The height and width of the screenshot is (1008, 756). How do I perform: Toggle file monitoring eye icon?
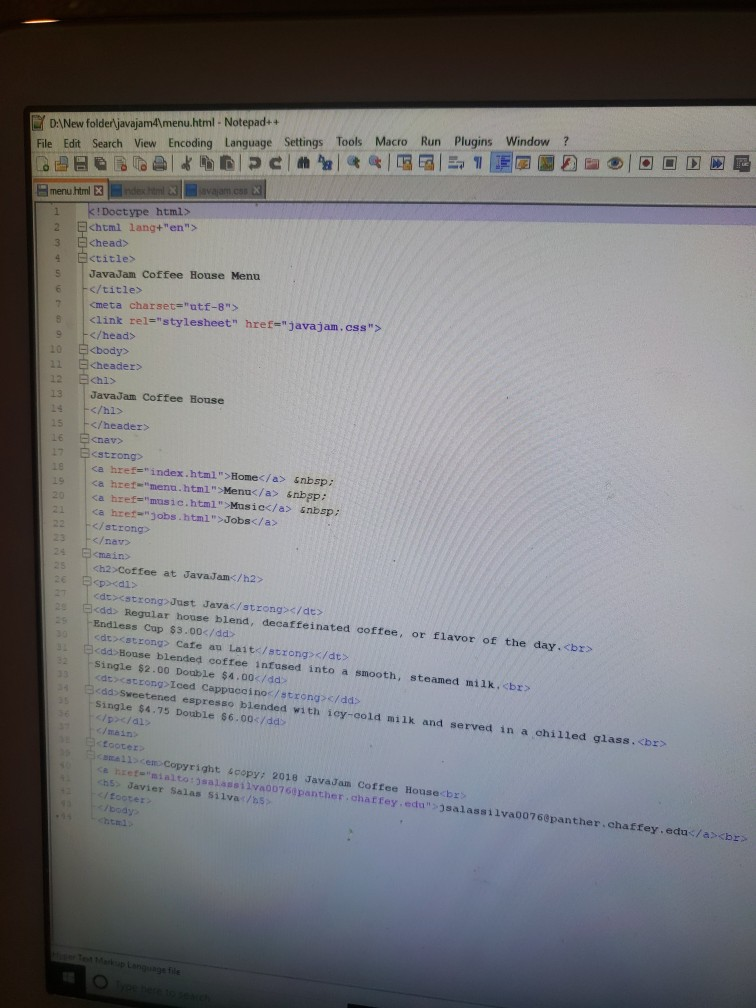click(615, 163)
